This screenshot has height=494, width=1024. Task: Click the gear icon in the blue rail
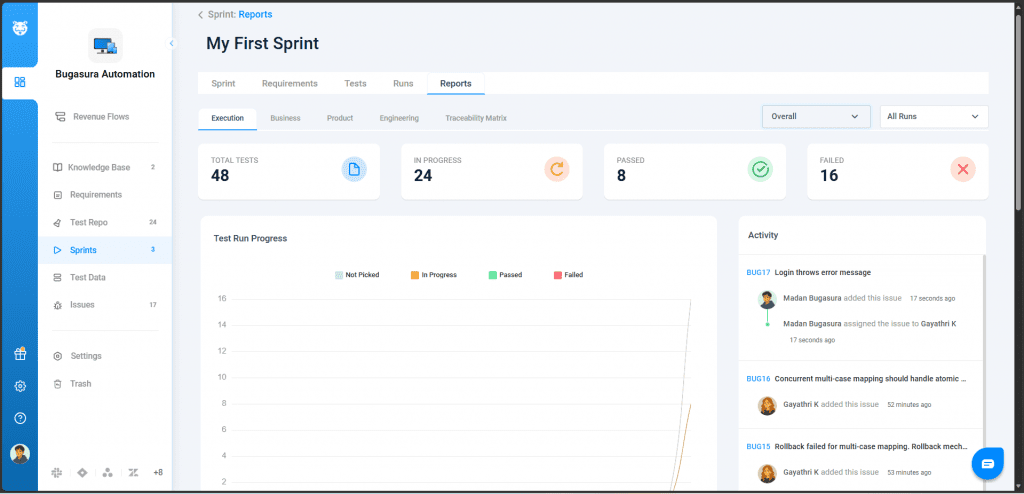pyautogui.click(x=20, y=386)
